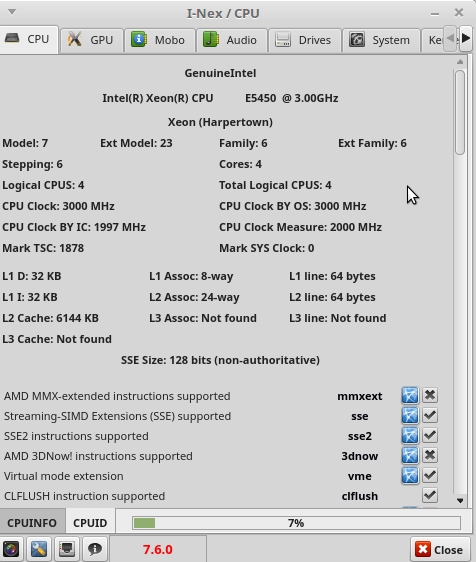Select the System tab
The width and height of the screenshot is (476, 562).
click(381, 40)
